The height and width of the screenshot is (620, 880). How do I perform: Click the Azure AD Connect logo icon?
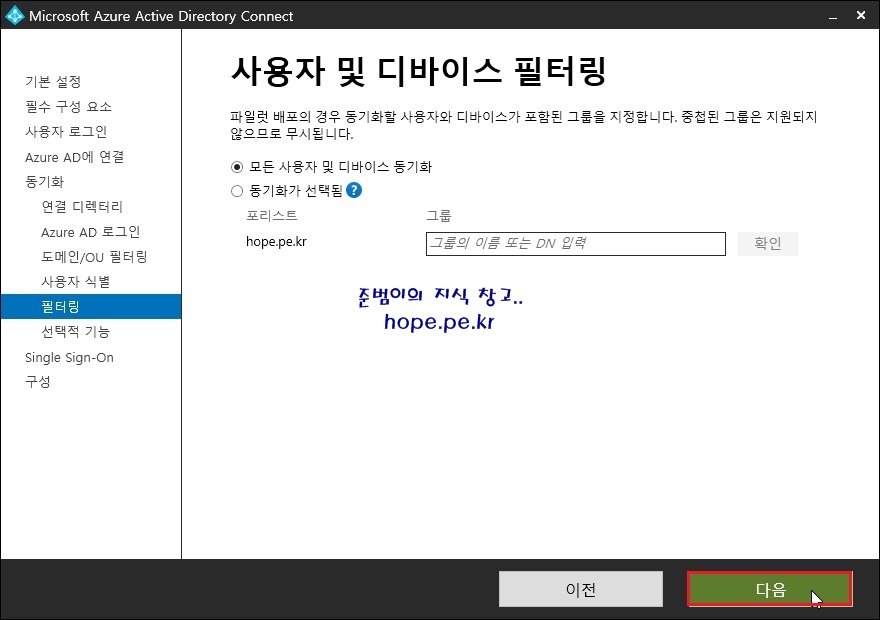click(14, 15)
